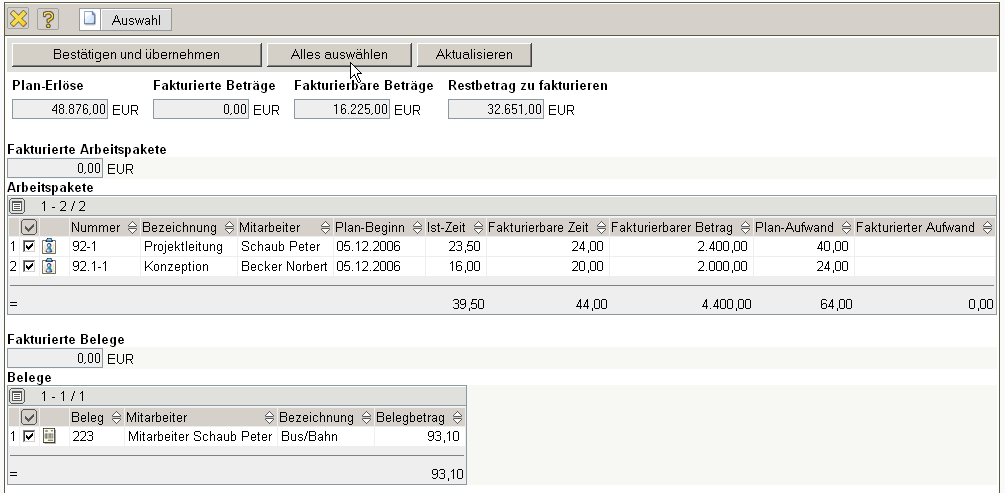
Task: Click the work package icon for Projektleitung
Action: coord(49,246)
